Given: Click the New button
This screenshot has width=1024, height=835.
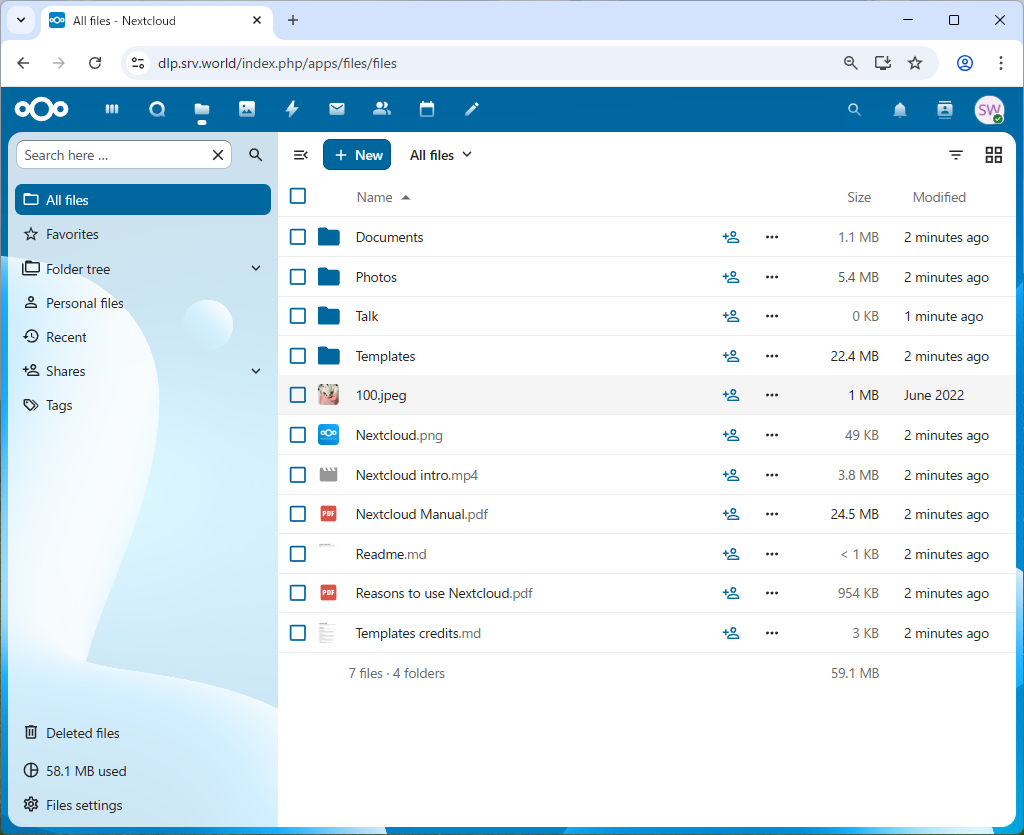Looking at the screenshot, I should coord(357,155).
